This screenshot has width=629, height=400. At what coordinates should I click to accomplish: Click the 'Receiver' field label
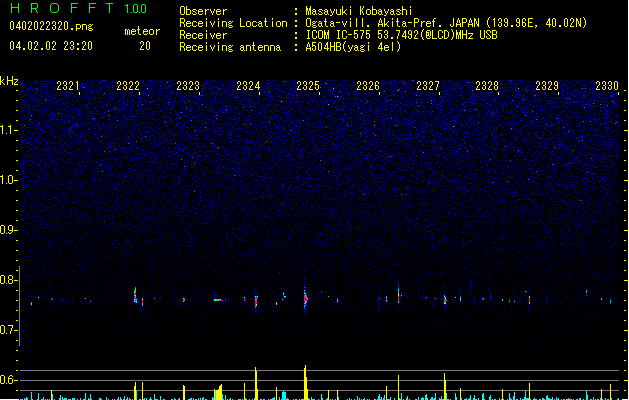click(x=203, y=35)
